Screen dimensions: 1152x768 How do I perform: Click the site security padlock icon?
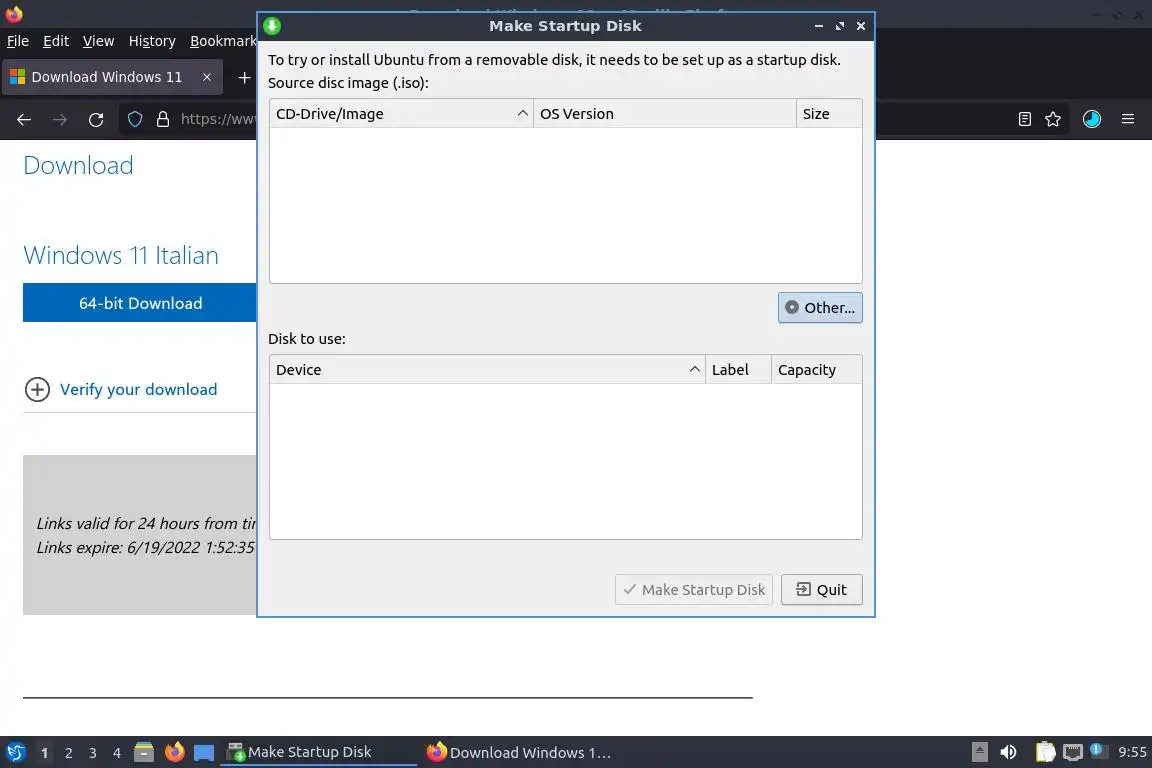point(162,119)
